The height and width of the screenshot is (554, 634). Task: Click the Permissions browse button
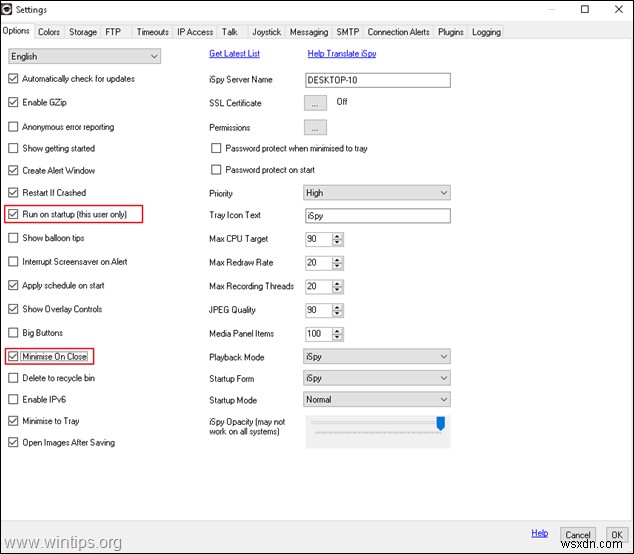coord(315,127)
